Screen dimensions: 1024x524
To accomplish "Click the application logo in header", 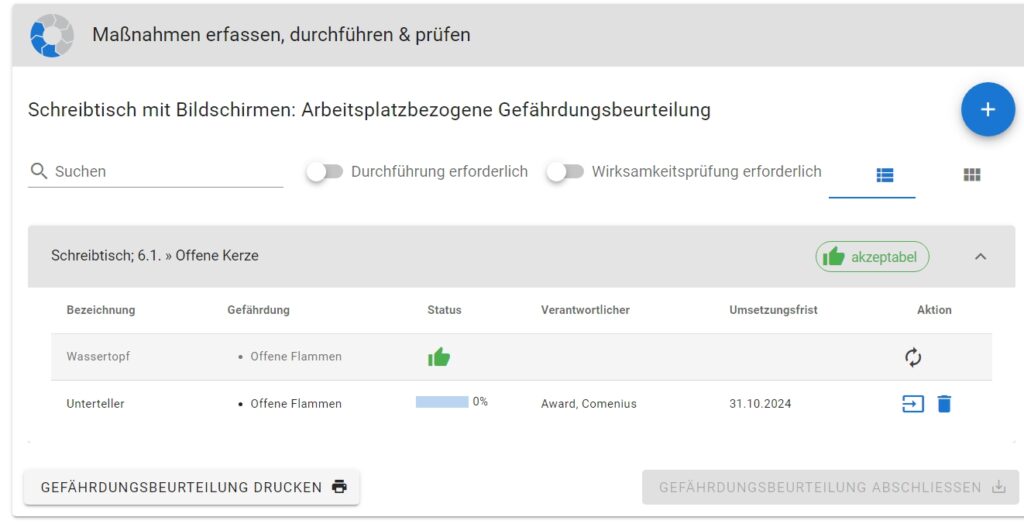I will point(52,35).
